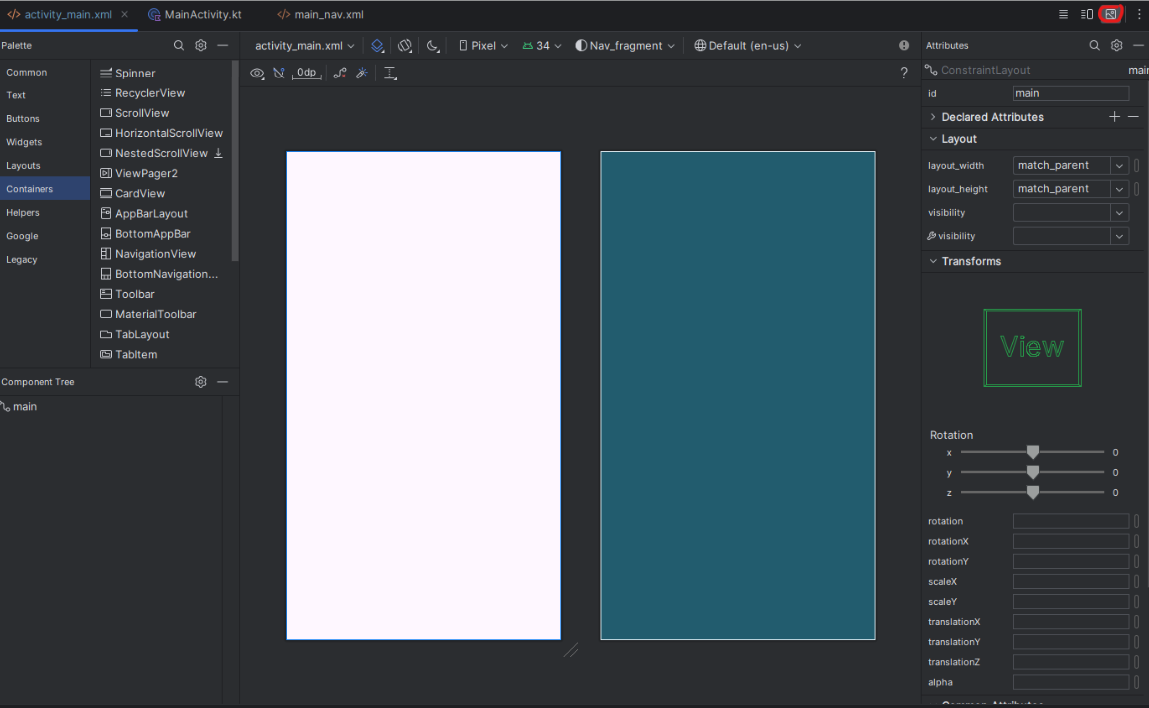Remove selected declared attribute minus icon

1134,117
